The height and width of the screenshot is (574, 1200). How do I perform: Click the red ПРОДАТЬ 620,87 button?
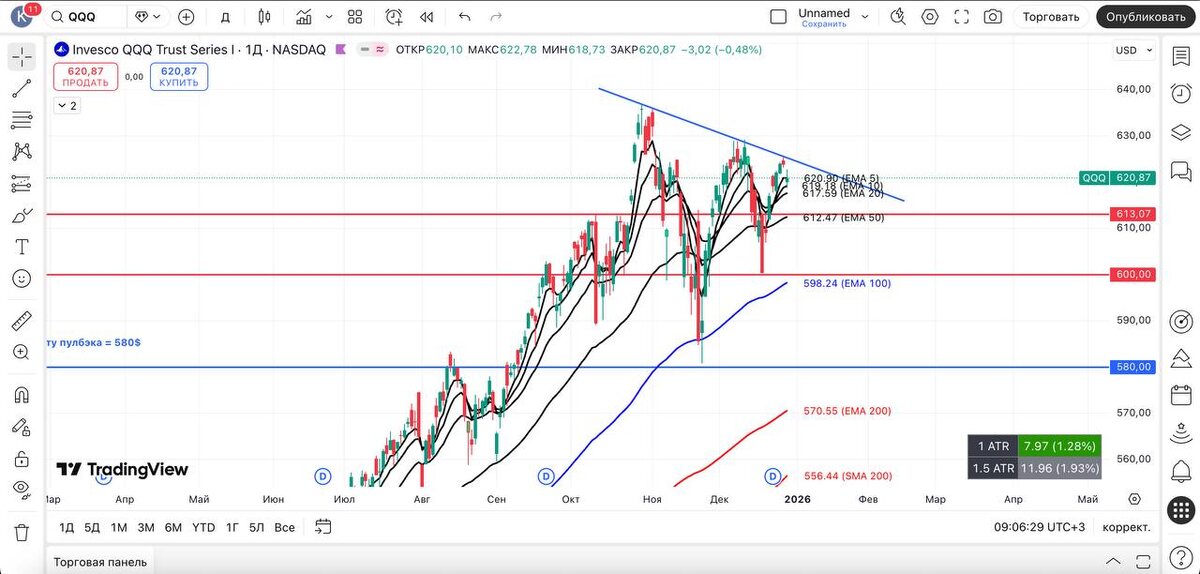[x=85, y=77]
